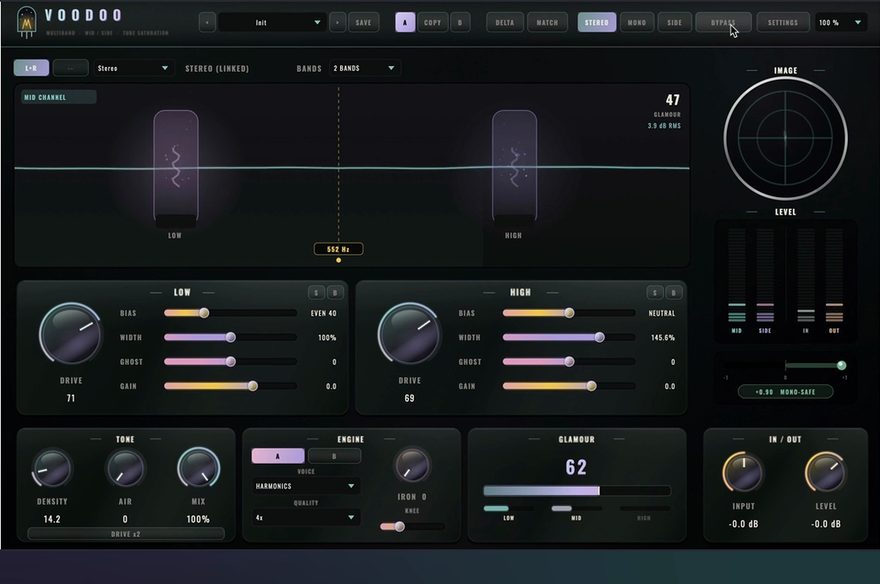Select Engine A
Image resolution: width=880 pixels, height=584 pixels.
278,456
